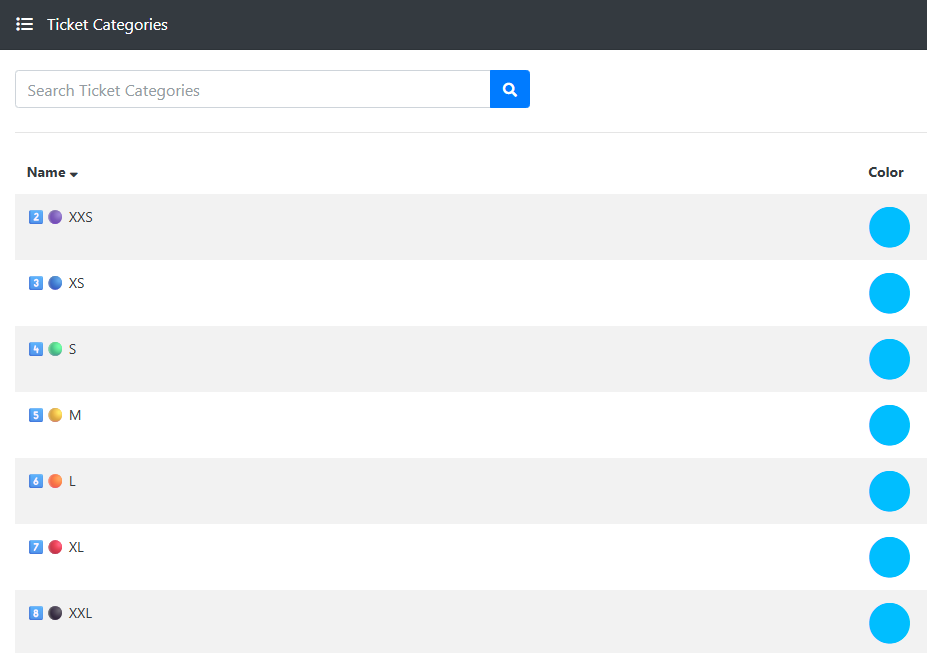Viewport: 927px width, 653px height.
Task: Focus the Search Ticket Categories field
Action: coord(252,90)
